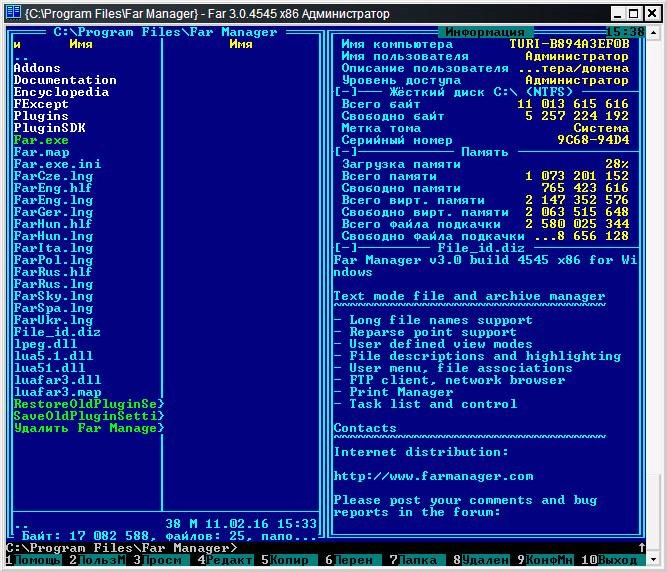
Task: Select the FarUkr.lng file
Action: click(53, 320)
